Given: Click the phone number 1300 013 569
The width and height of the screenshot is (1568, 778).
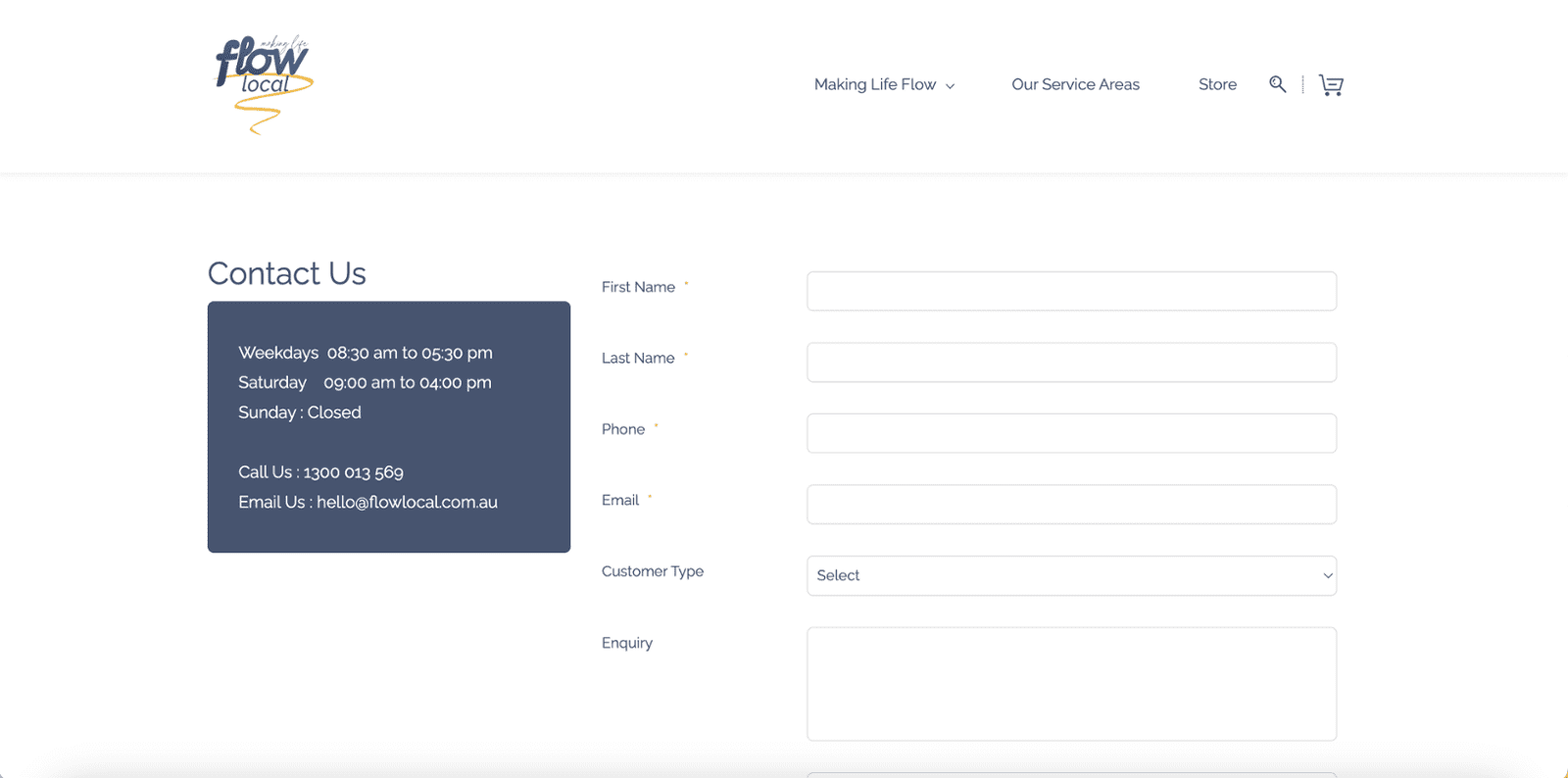Looking at the screenshot, I should 353,472.
